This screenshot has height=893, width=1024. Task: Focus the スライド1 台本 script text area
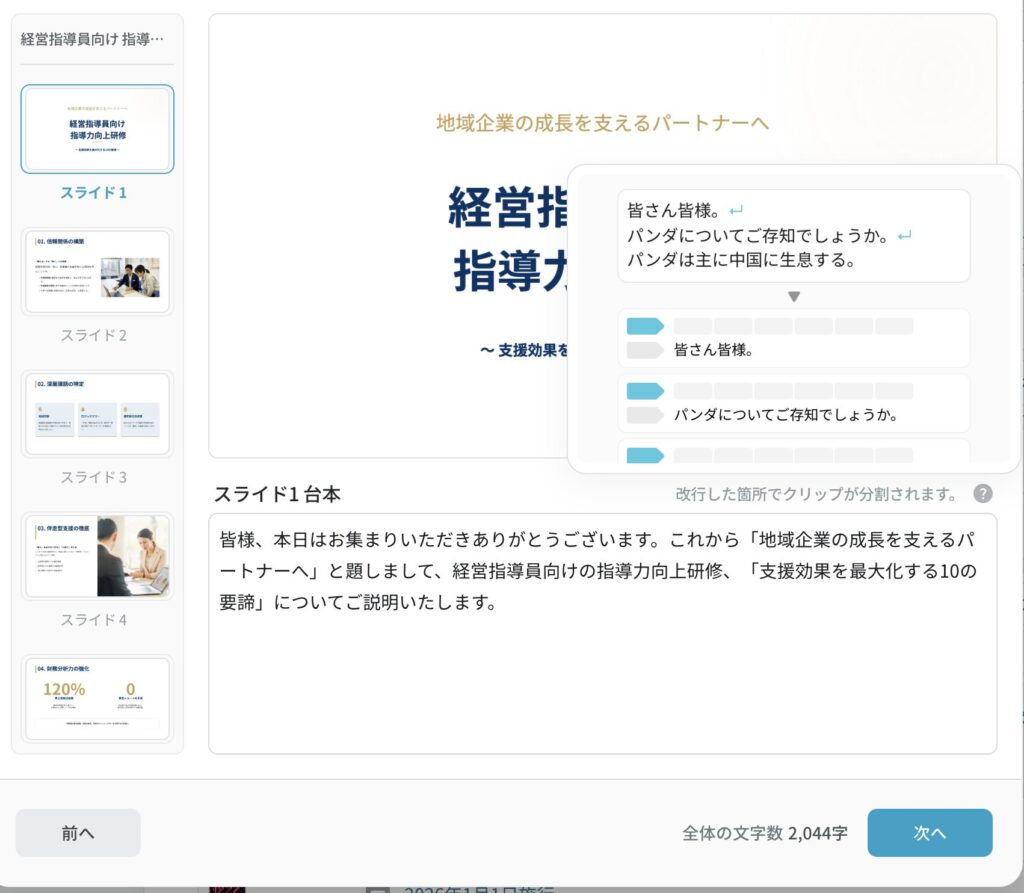(602, 660)
